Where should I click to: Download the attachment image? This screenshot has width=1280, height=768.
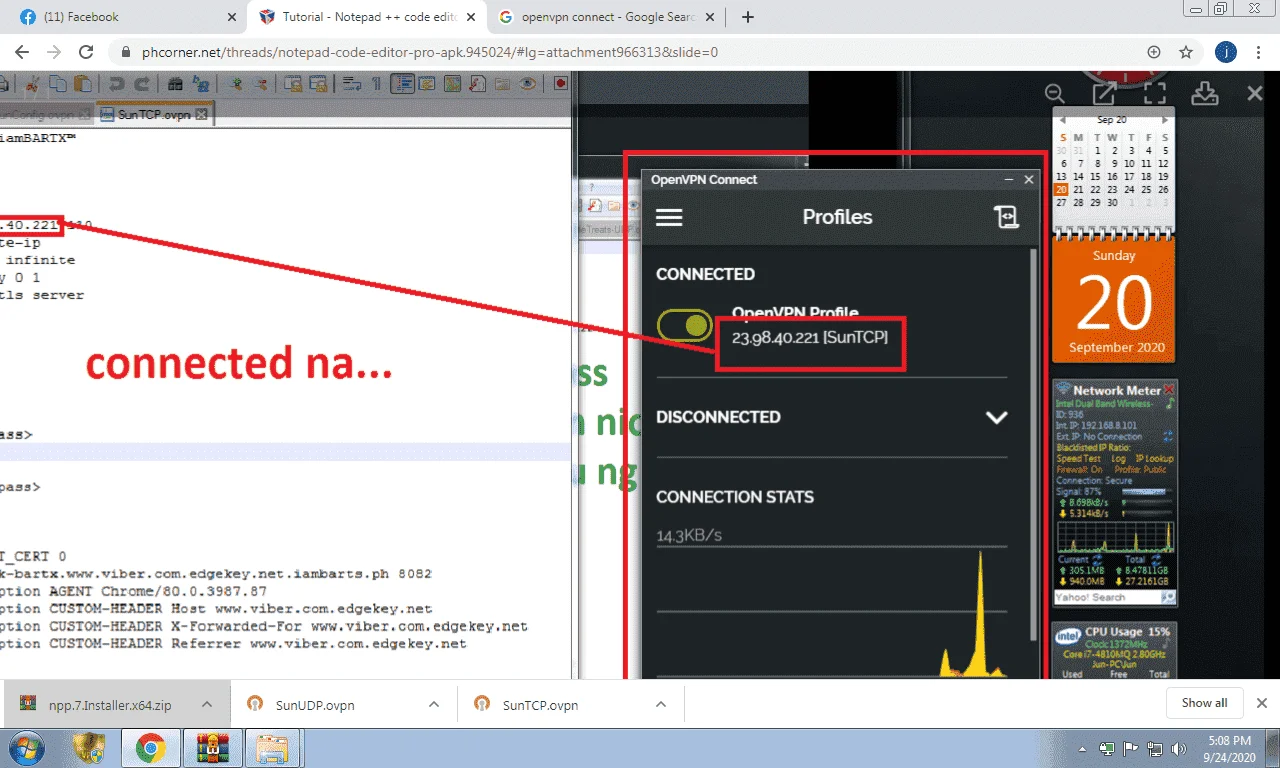tap(1205, 93)
